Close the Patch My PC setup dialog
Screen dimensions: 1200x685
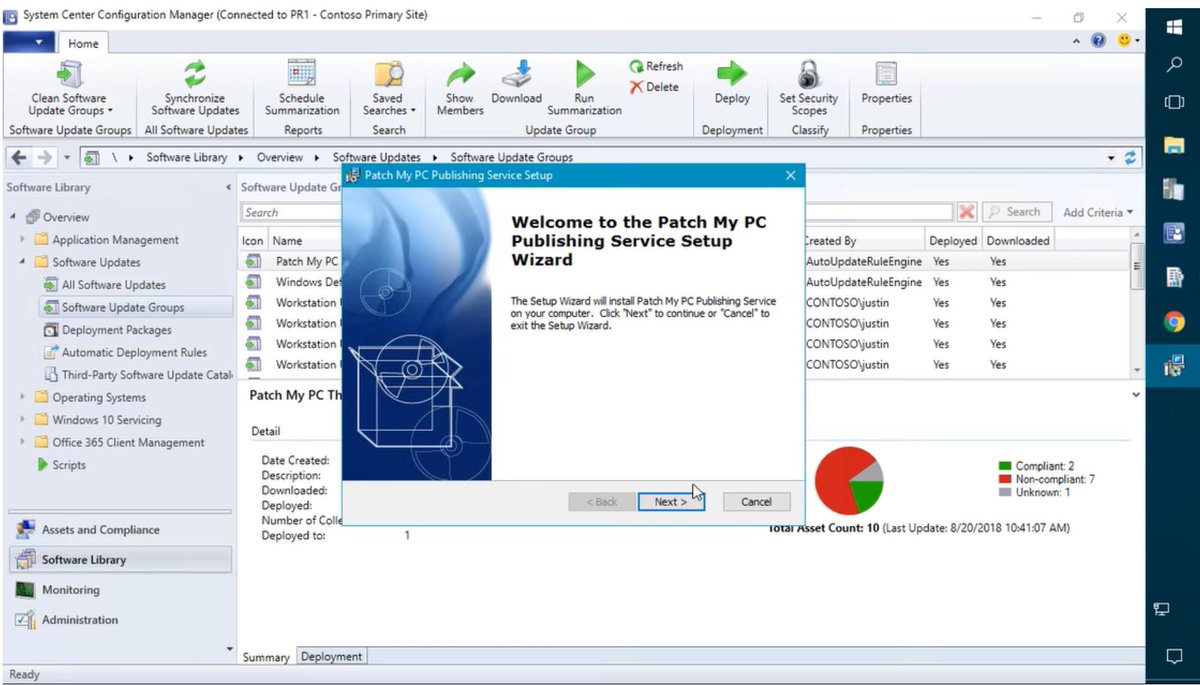click(x=791, y=175)
